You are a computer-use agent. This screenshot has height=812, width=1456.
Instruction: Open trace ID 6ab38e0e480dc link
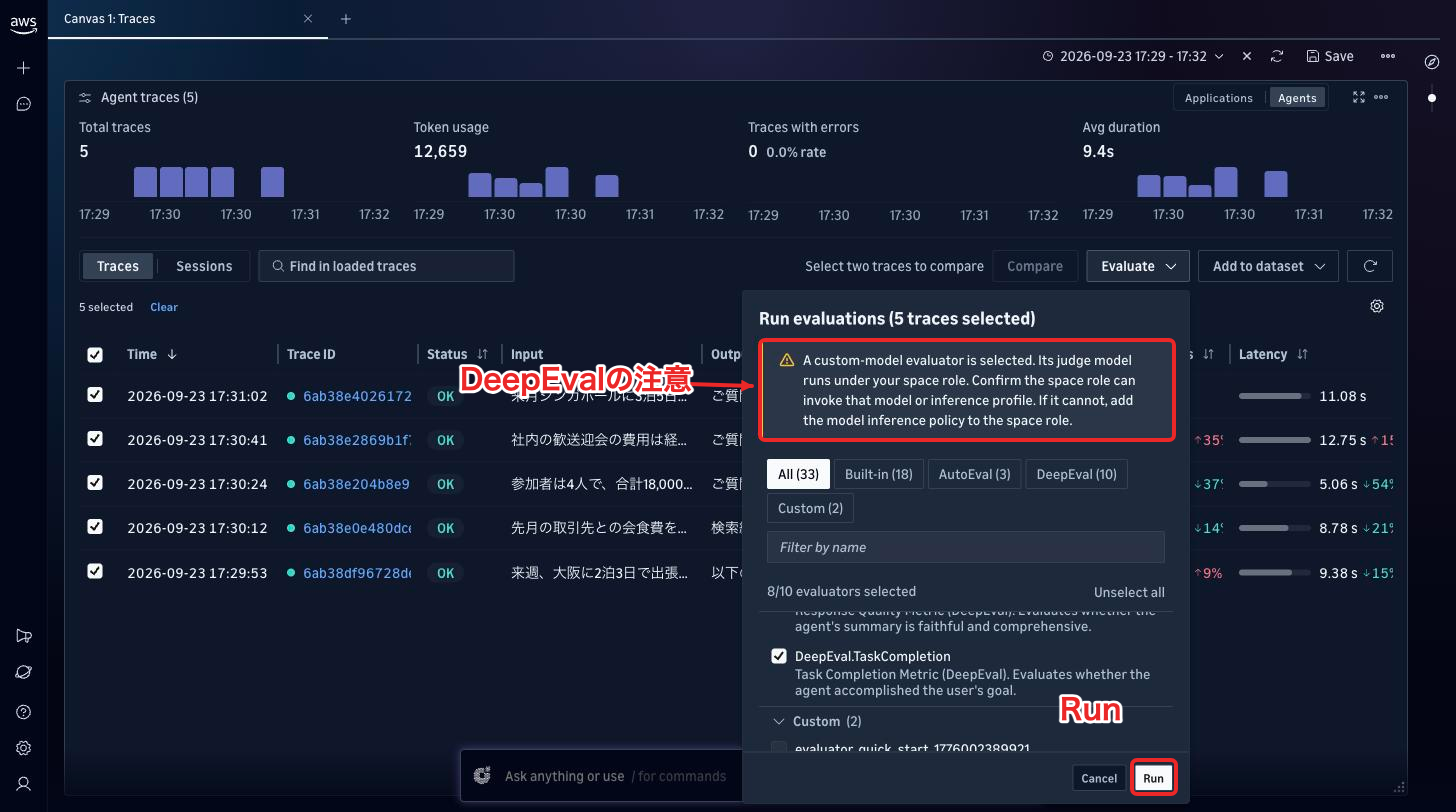pos(357,528)
